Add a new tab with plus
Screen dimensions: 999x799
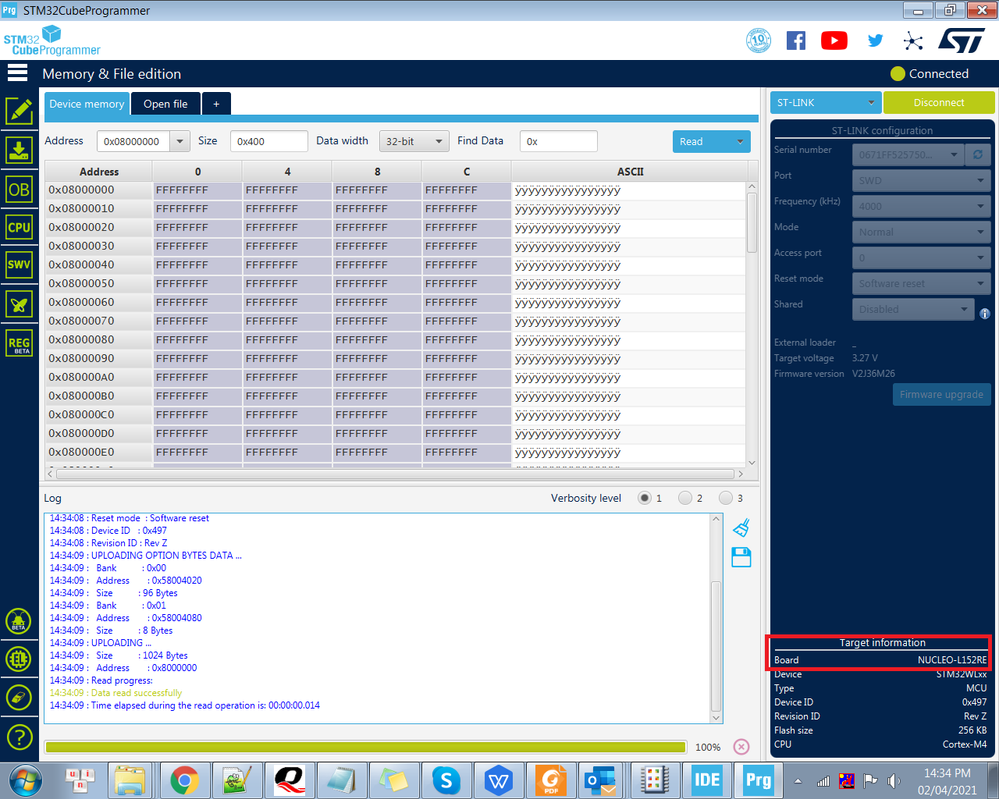click(x=216, y=104)
